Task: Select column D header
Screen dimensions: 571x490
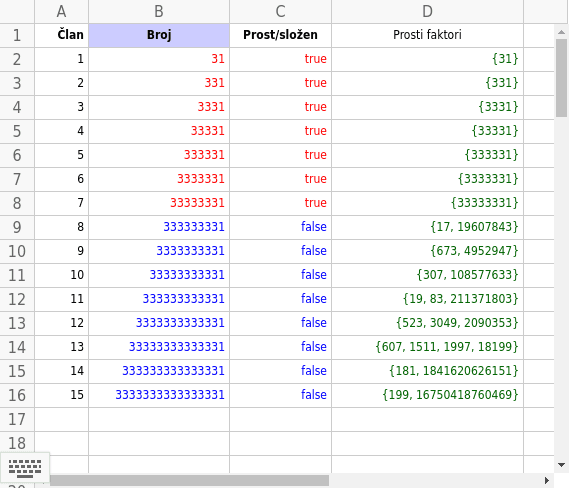Action: pos(428,12)
